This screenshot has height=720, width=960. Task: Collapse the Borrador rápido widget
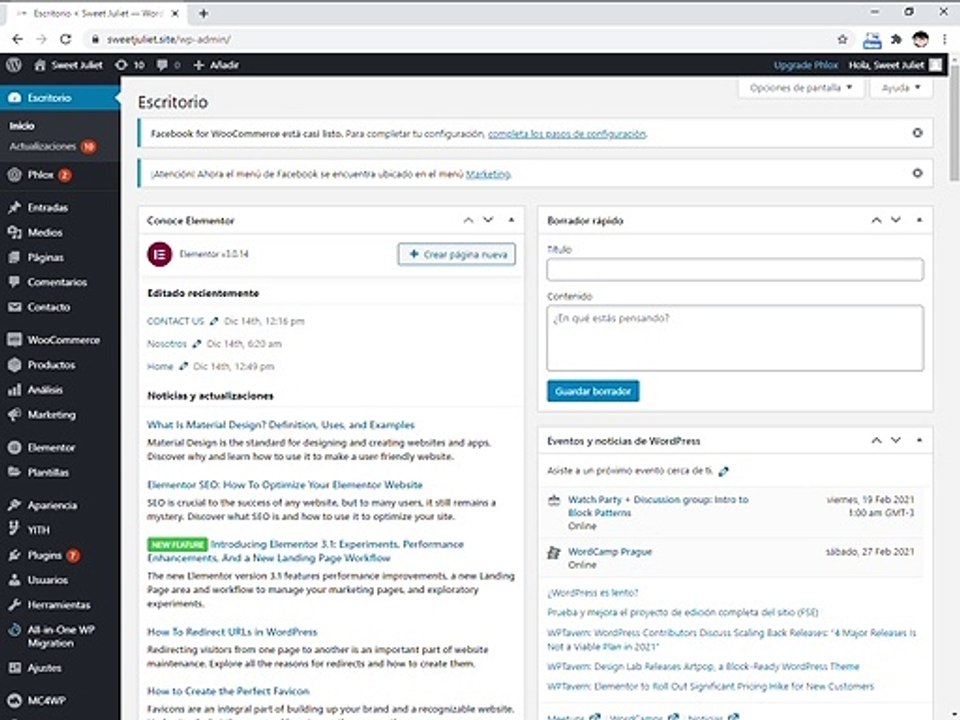coord(919,220)
